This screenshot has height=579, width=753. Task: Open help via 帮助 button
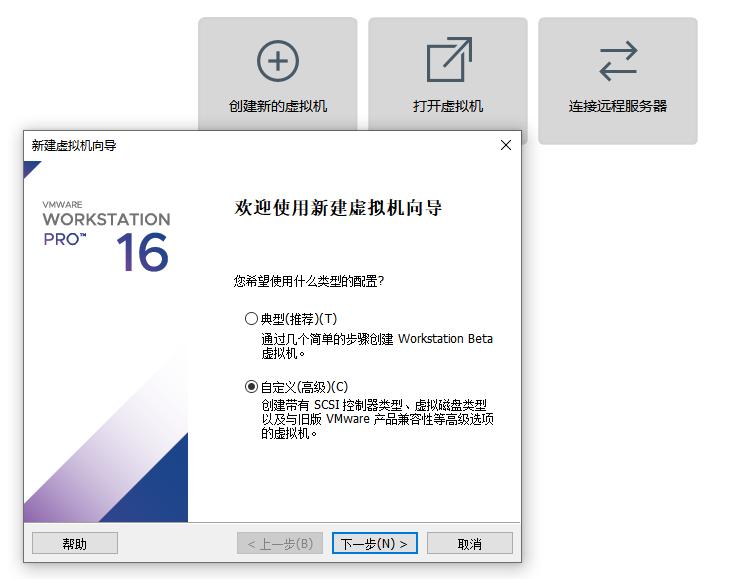point(74,543)
